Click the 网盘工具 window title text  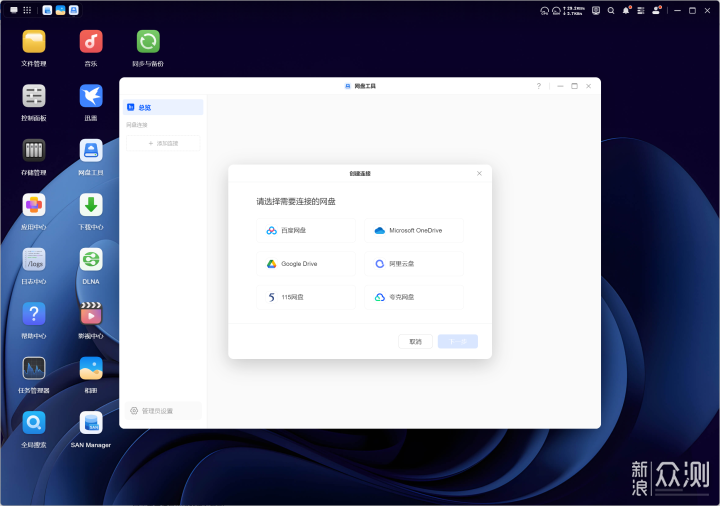click(x=365, y=86)
